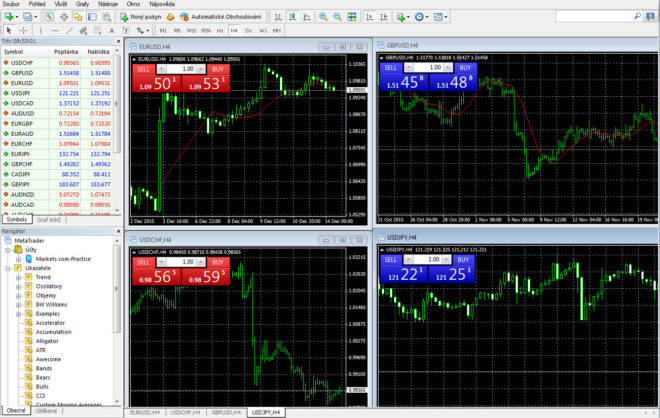Expand the Examples folder

(19, 314)
